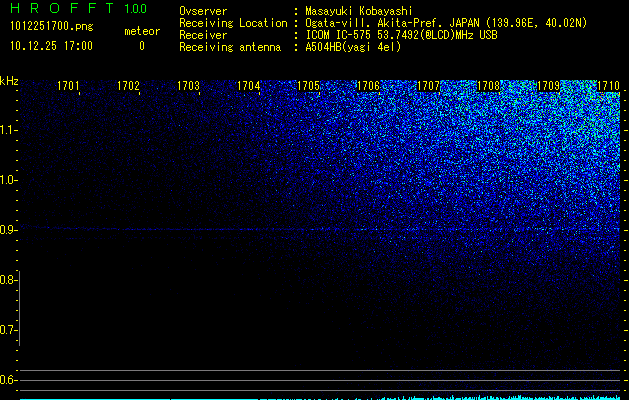Viewport: 629px width, 400px height.
Task: Click the date stamp 10.12.25 17:00
Action: coord(51,46)
